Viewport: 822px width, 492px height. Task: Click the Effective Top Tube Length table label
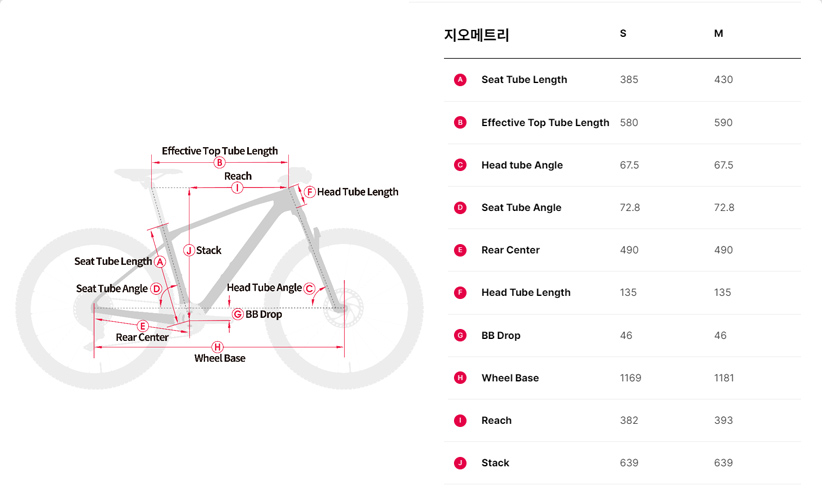point(545,123)
